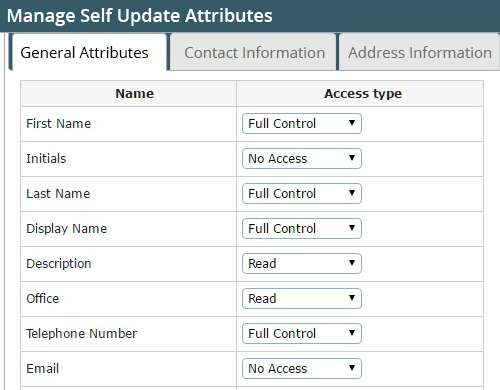Viewport: 500px width, 390px height.
Task: Click the Email row label
Action: click(43, 369)
